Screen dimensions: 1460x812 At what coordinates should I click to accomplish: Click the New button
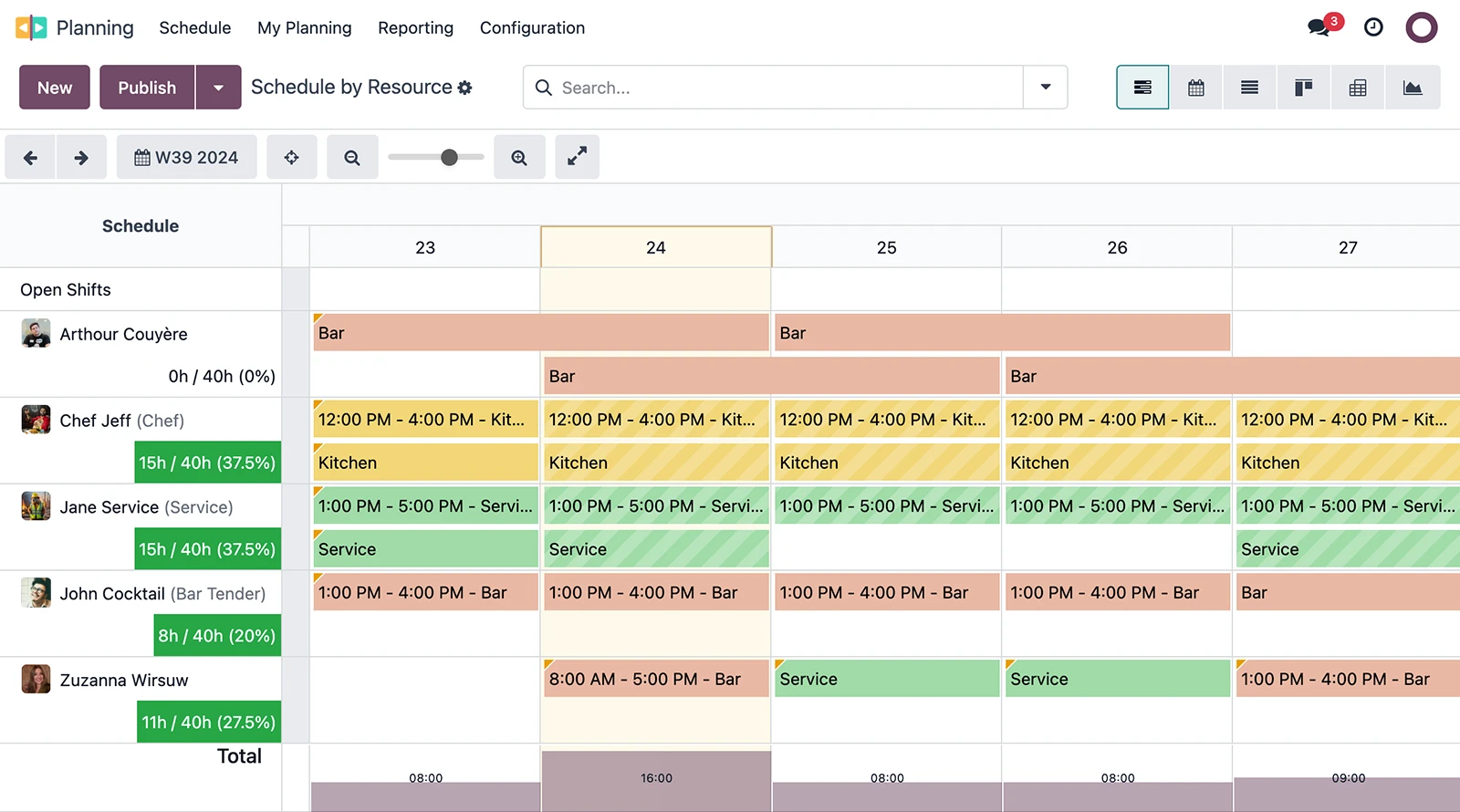(x=55, y=88)
